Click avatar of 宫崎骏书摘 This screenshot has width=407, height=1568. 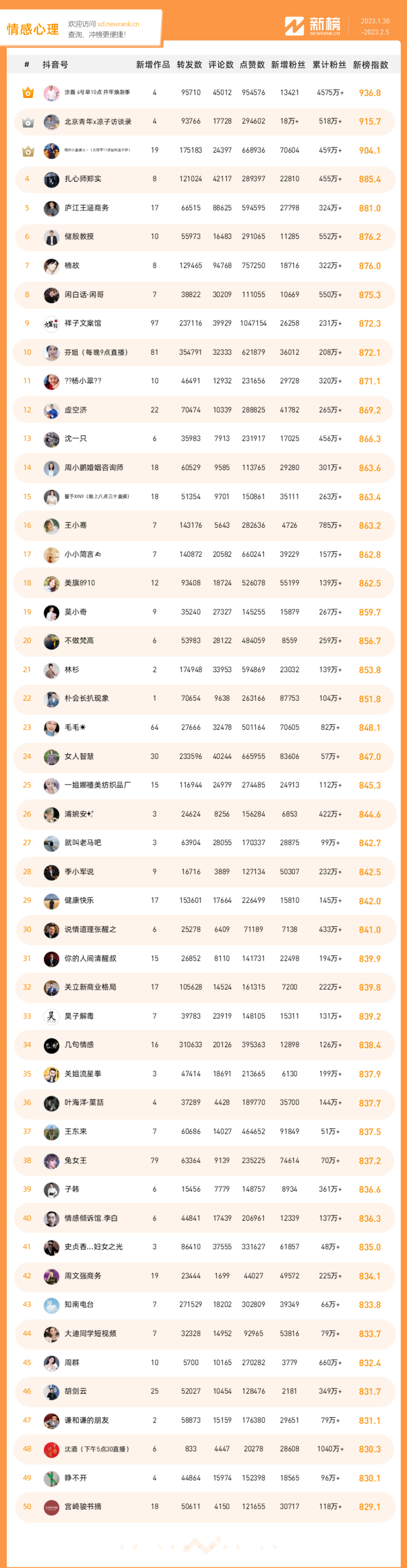tap(51, 1506)
